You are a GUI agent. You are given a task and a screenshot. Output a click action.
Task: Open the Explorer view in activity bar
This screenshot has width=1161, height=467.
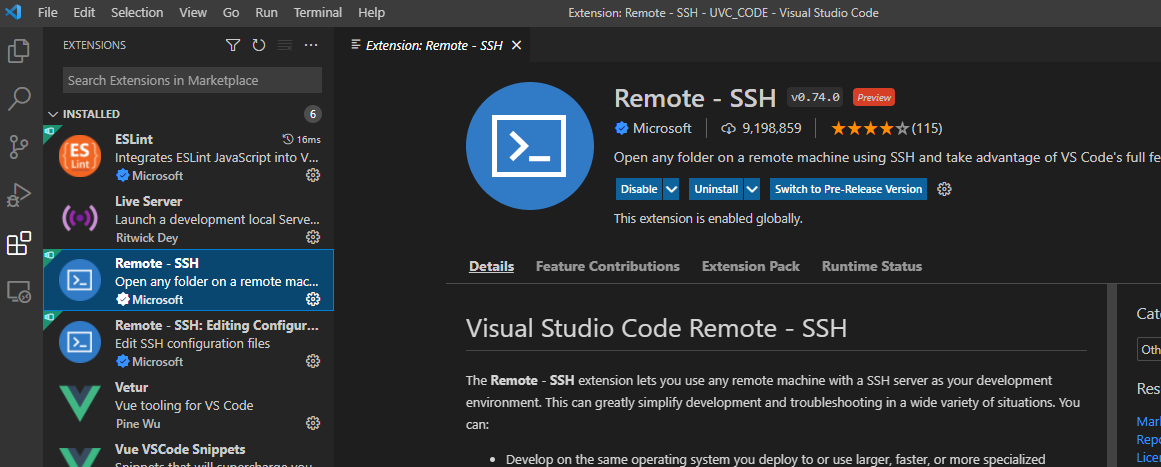19,51
